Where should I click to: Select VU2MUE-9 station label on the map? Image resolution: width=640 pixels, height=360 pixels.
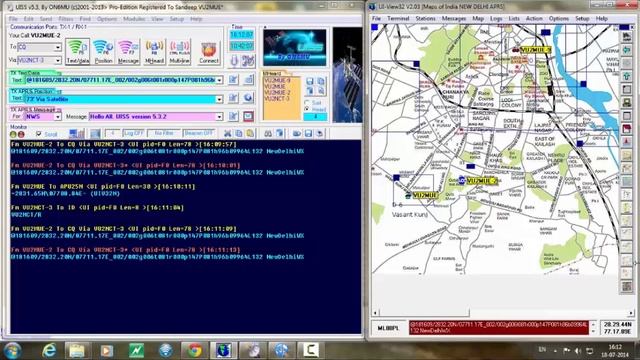536,50
